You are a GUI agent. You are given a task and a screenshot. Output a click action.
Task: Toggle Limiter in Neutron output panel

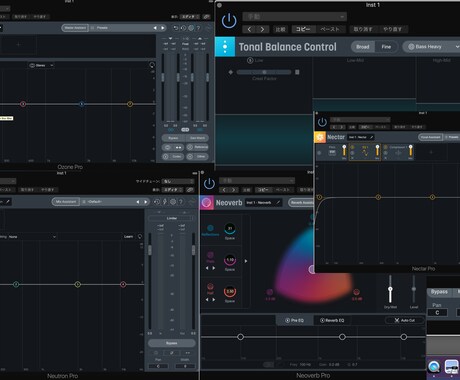click(171, 218)
